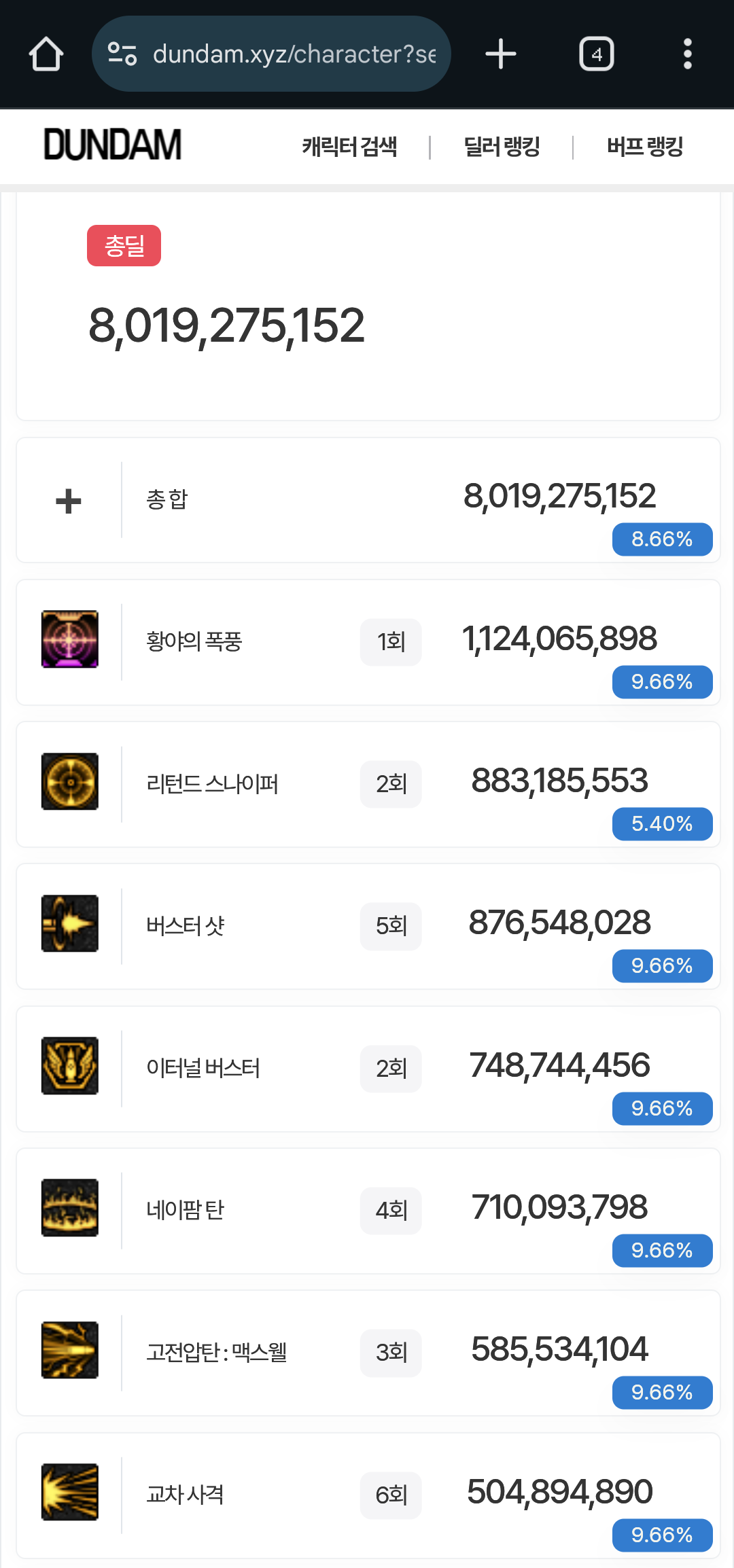Click the DUNDAM logo link
This screenshot has width=734, height=1568.
point(113,145)
